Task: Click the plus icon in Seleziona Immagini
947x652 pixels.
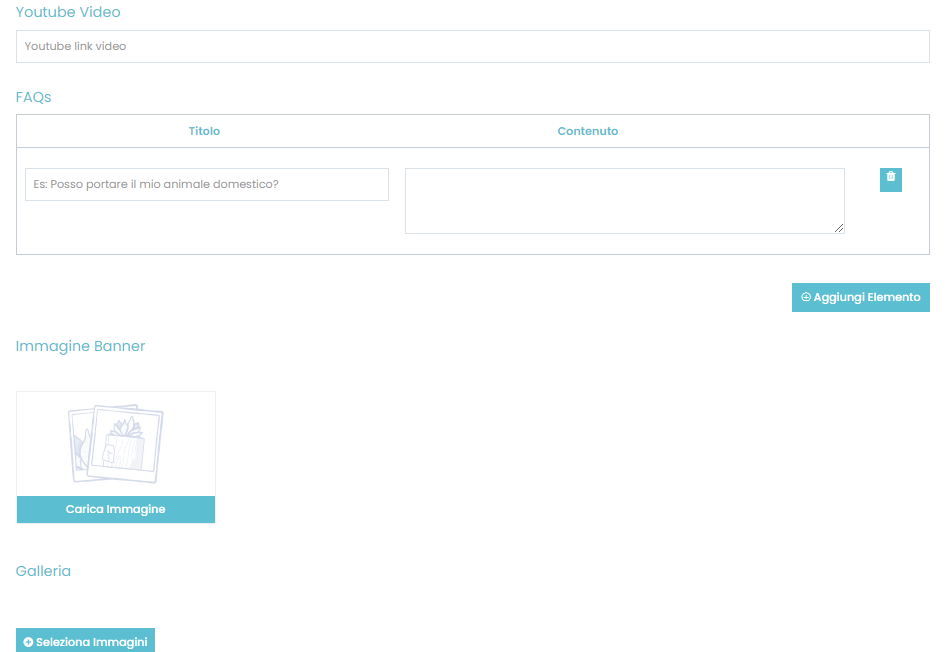Action: click(28, 642)
